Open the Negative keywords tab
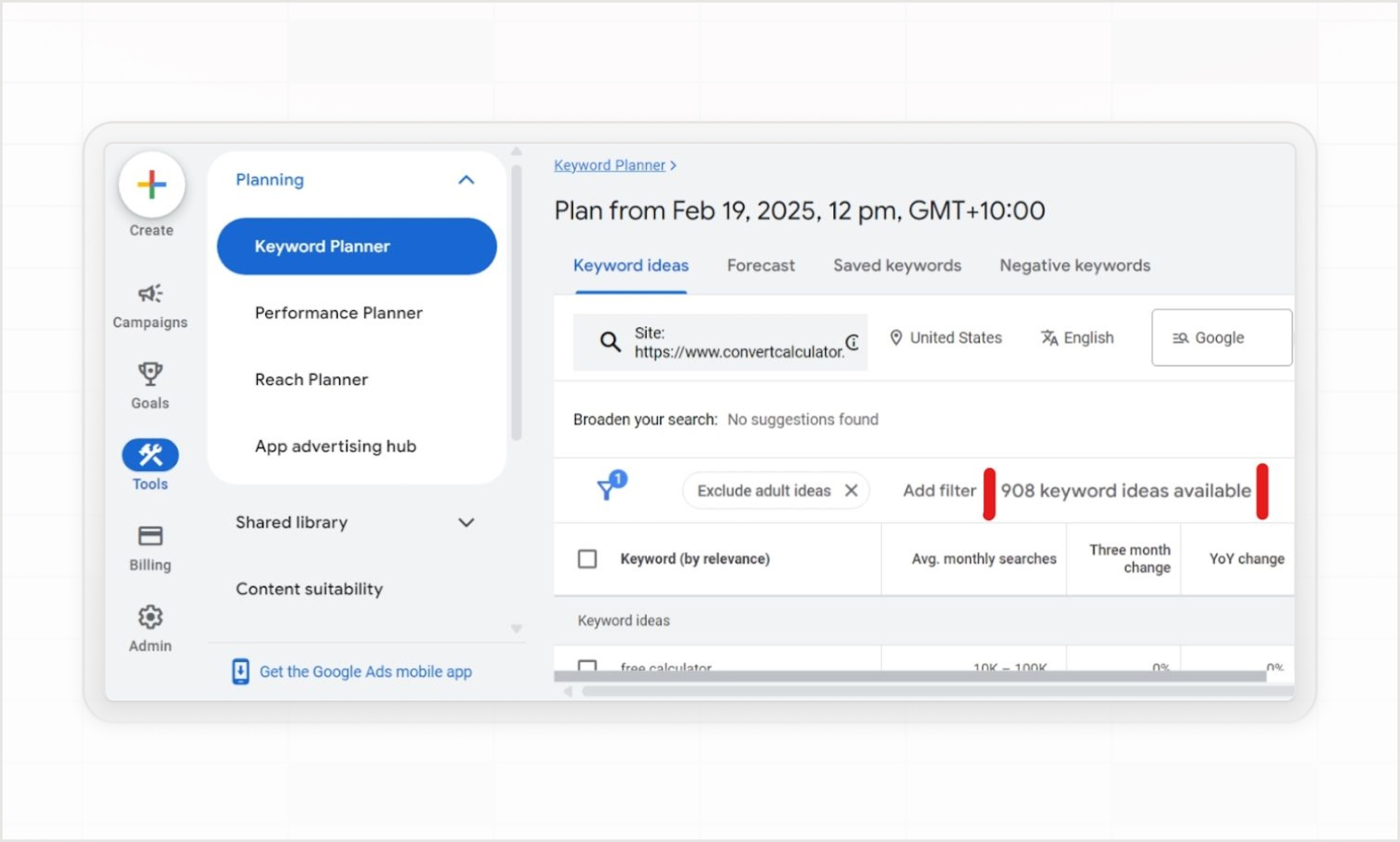 [x=1075, y=266]
